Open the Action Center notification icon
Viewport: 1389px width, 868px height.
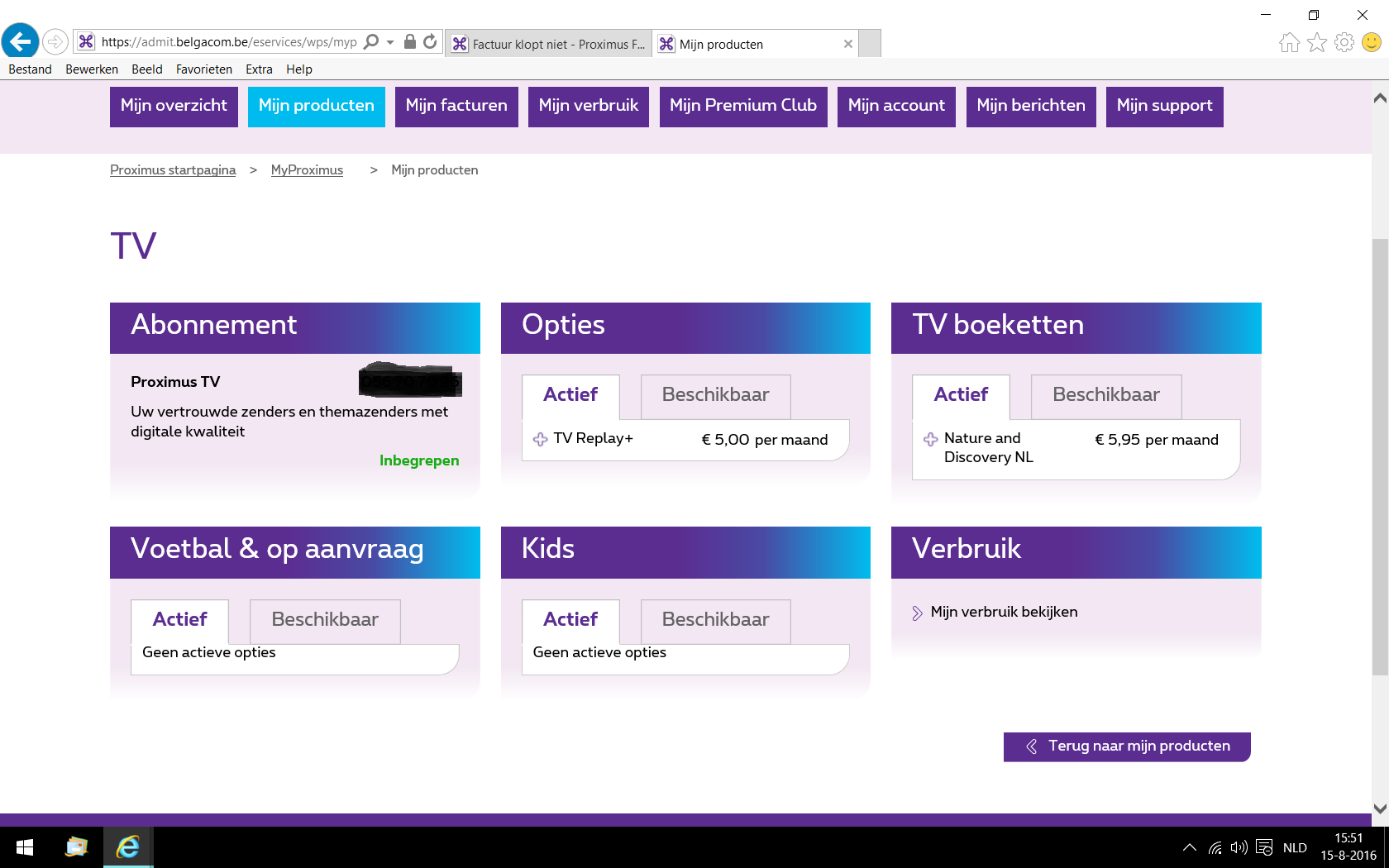click(x=1264, y=847)
